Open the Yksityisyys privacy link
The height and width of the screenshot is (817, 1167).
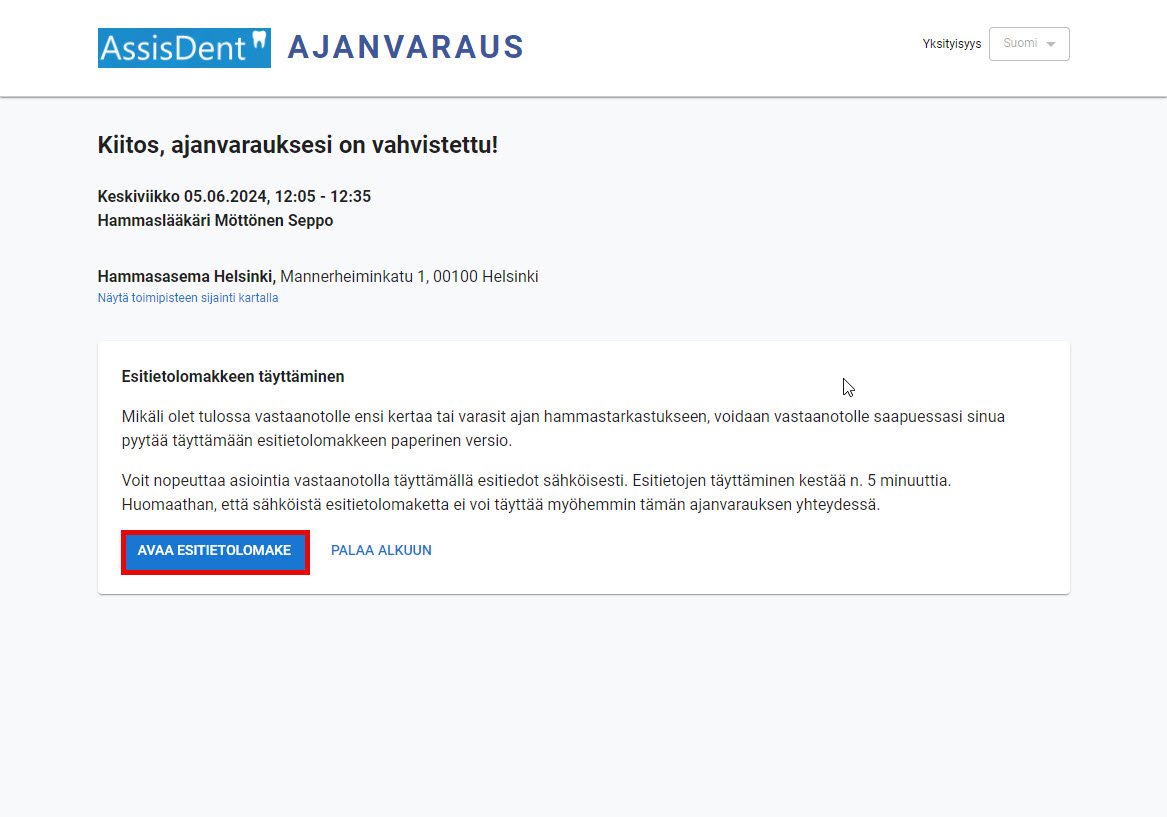[x=951, y=44]
